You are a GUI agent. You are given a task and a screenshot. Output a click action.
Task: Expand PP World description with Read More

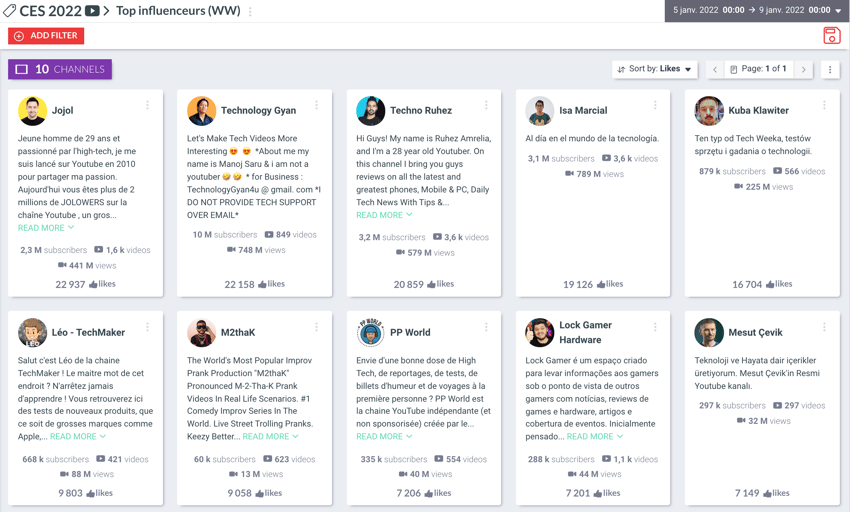pos(384,437)
